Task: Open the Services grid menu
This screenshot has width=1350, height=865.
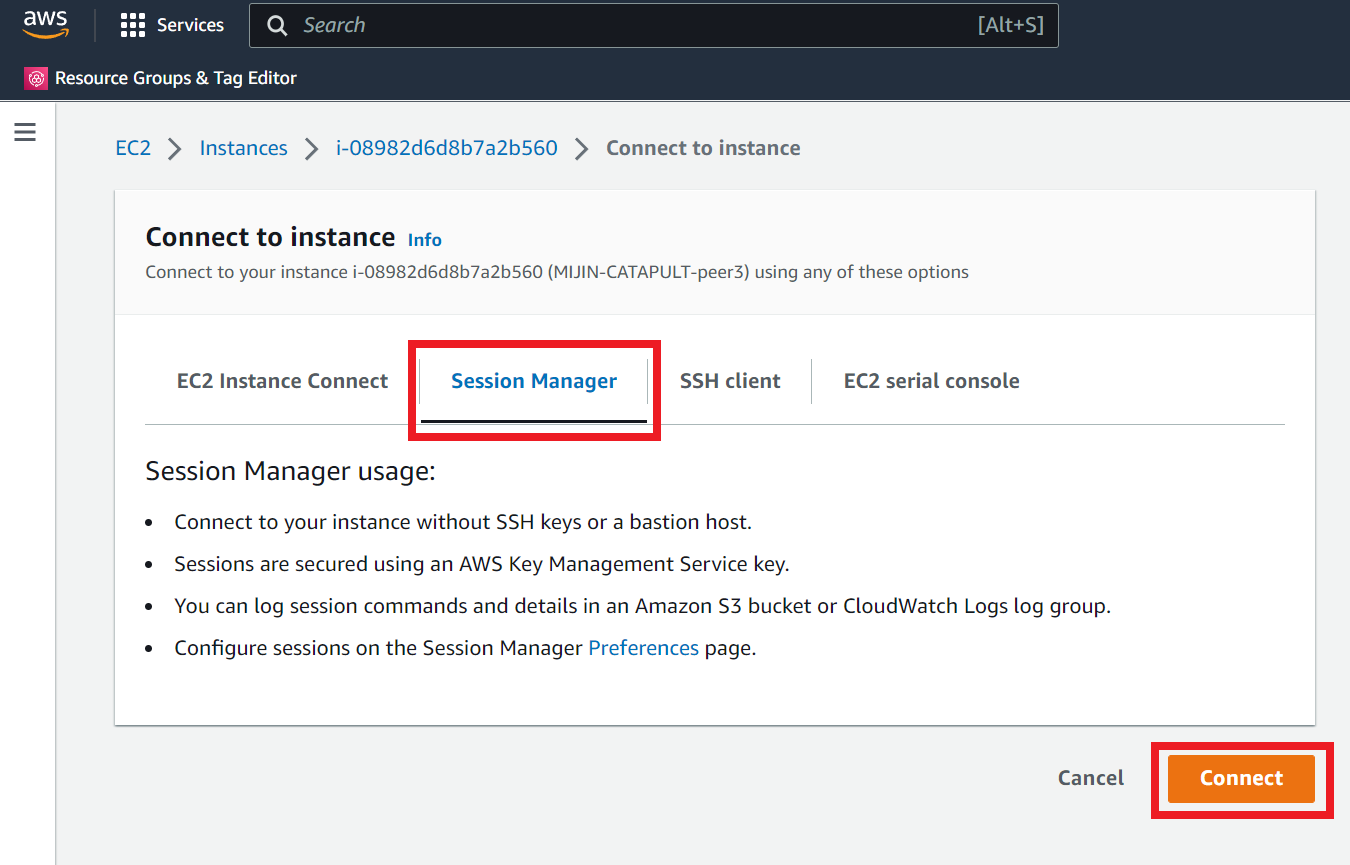Action: (132, 25)
